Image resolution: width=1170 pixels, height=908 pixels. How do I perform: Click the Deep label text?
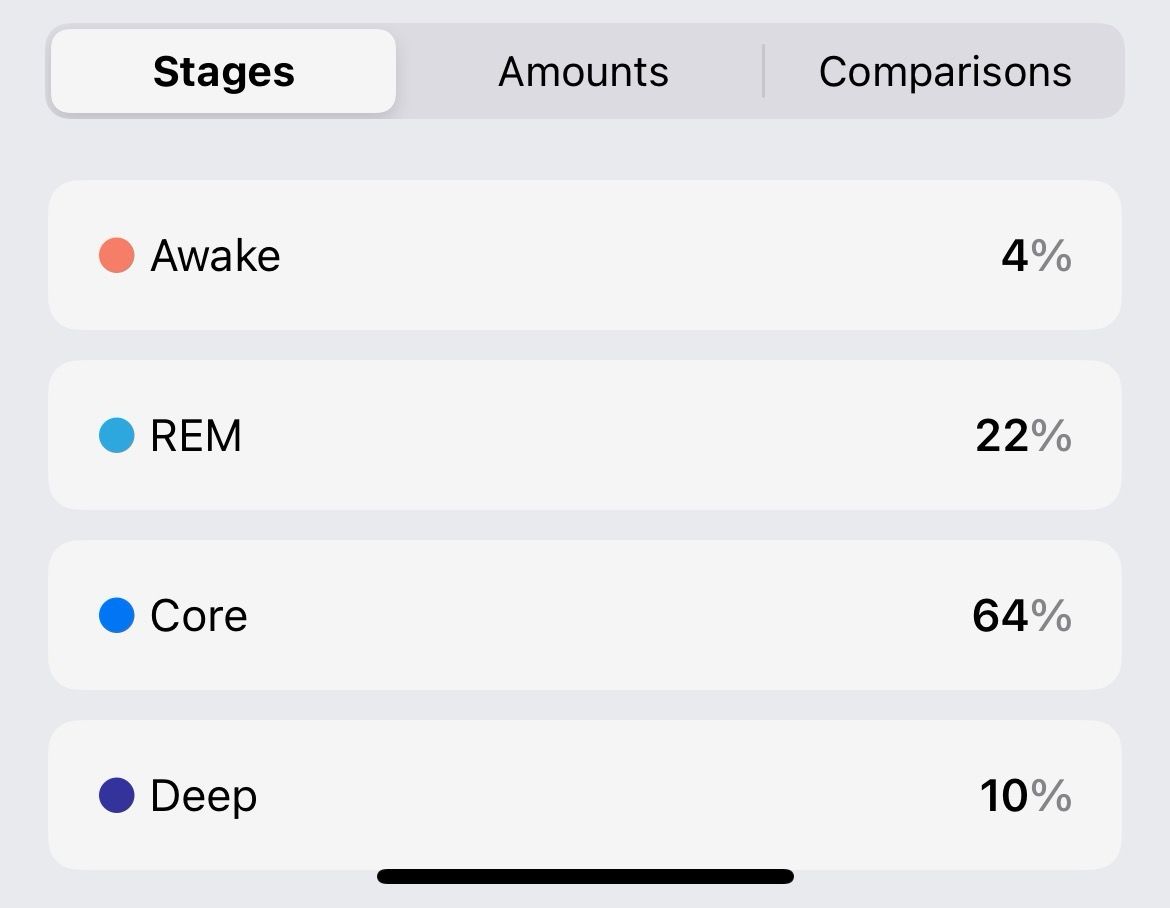click(x=203, y=797)
